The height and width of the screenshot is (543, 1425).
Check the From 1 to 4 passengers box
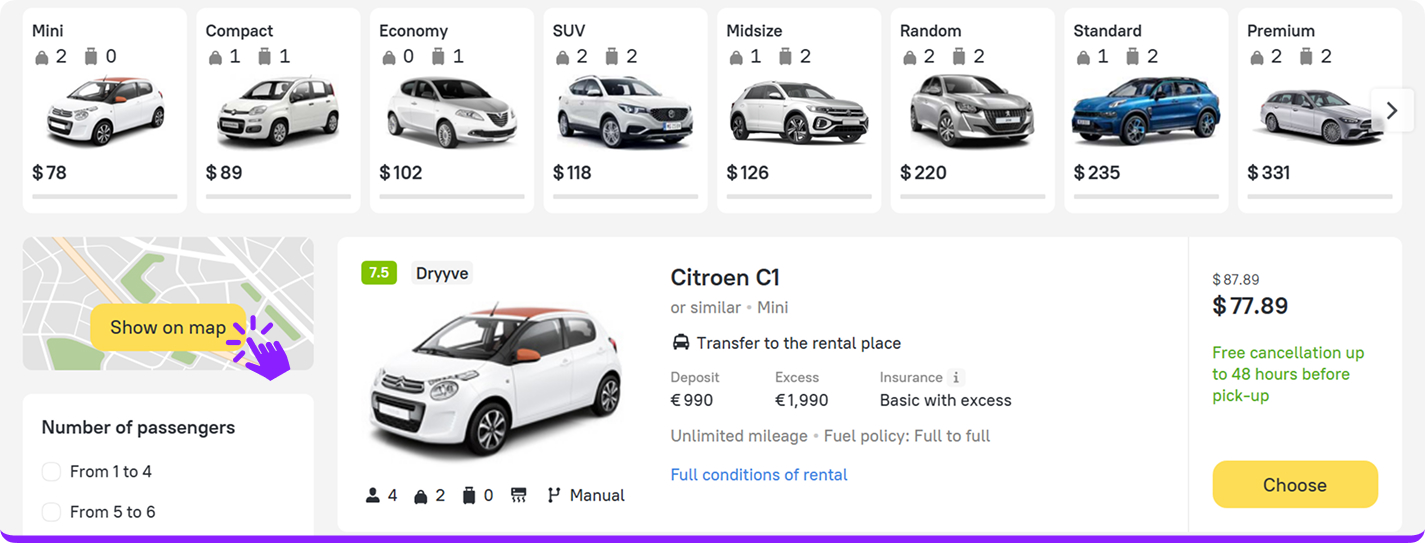(51, 472)
